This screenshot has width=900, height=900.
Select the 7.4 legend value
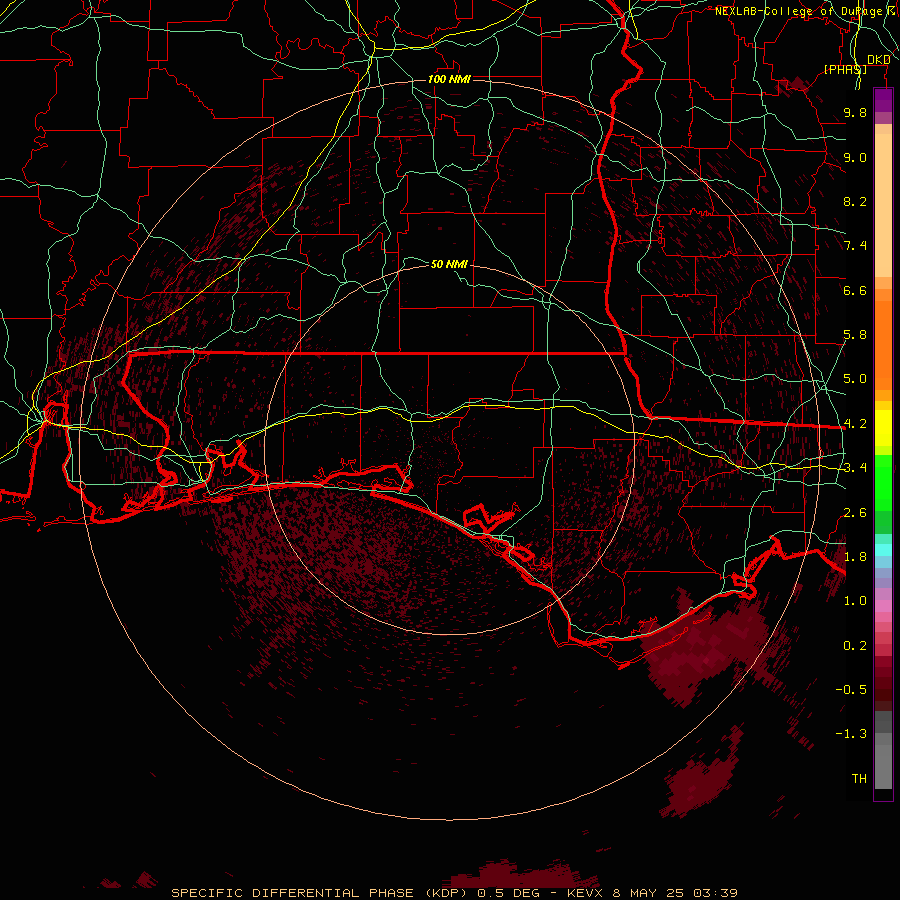point(855,246)
